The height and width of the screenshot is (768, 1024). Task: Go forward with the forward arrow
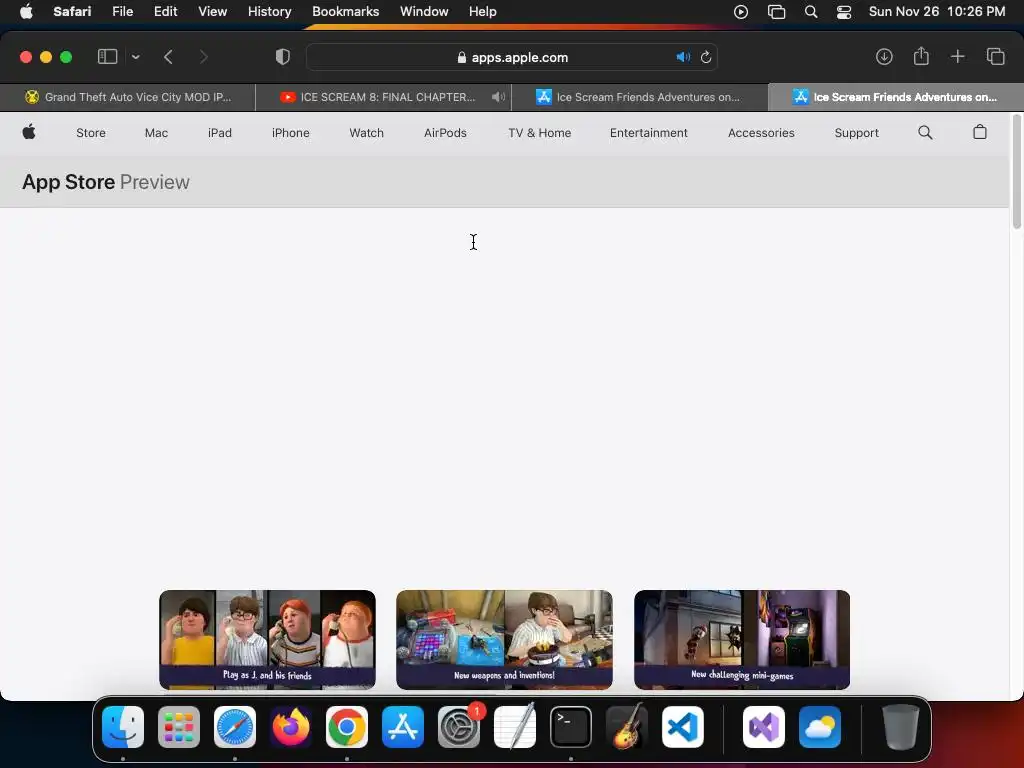[x=204, y=57]
